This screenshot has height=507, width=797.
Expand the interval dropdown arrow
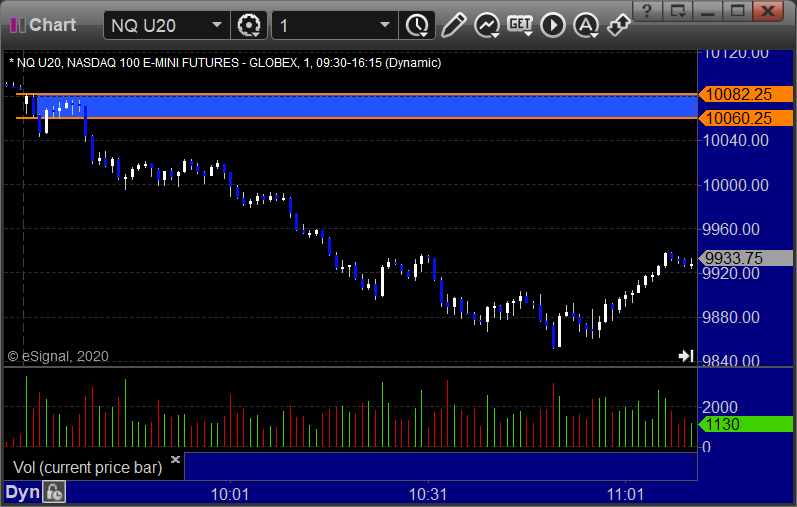tap(385, 25)
